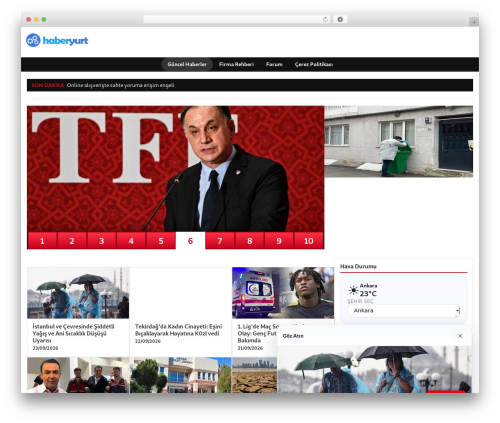500x423 pixels.
Task: Click the 22/09/2026 date text
Action: point(148,341)
